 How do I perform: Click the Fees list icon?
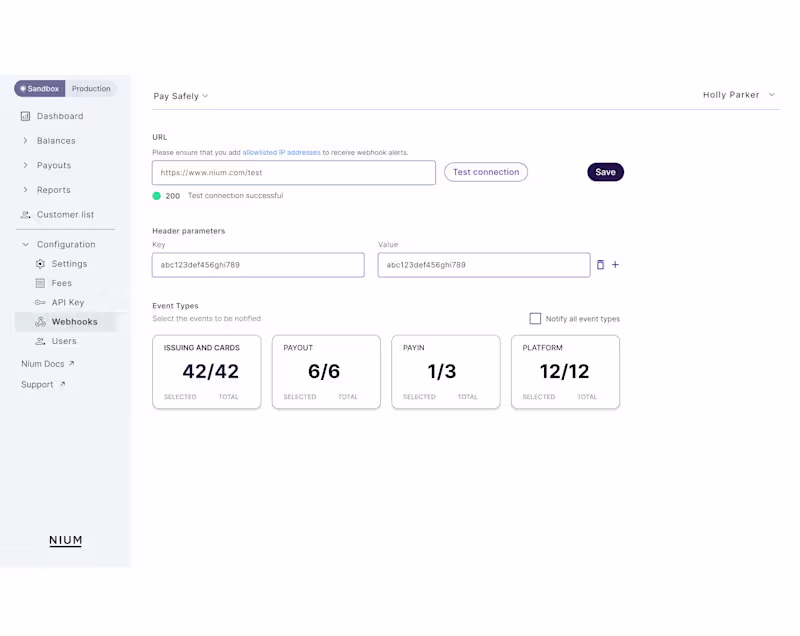40,283
